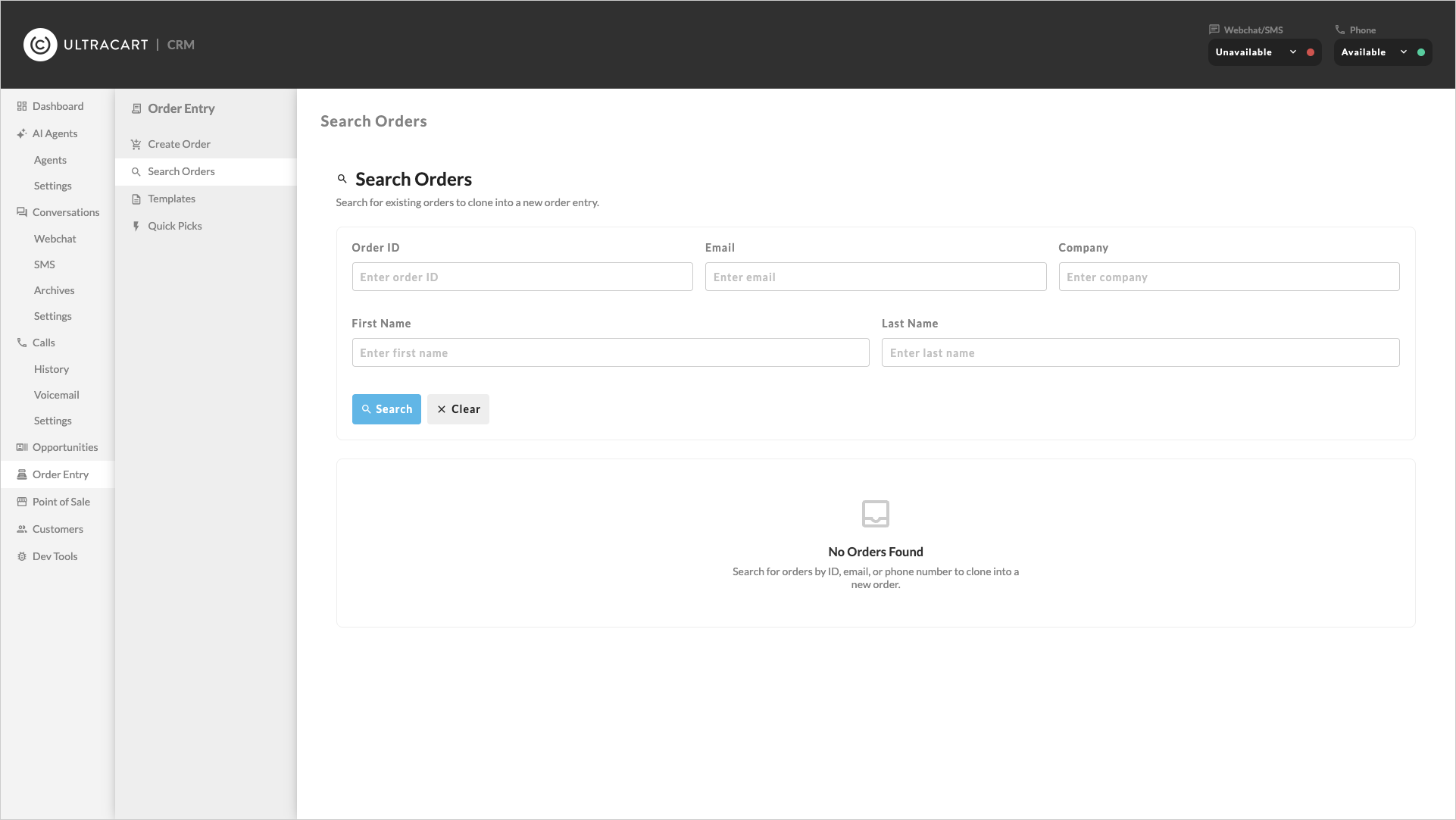Open Settings under Conversations
Image resolution: width=1456 pixels, height=820 pixels.
click(52, 316)
